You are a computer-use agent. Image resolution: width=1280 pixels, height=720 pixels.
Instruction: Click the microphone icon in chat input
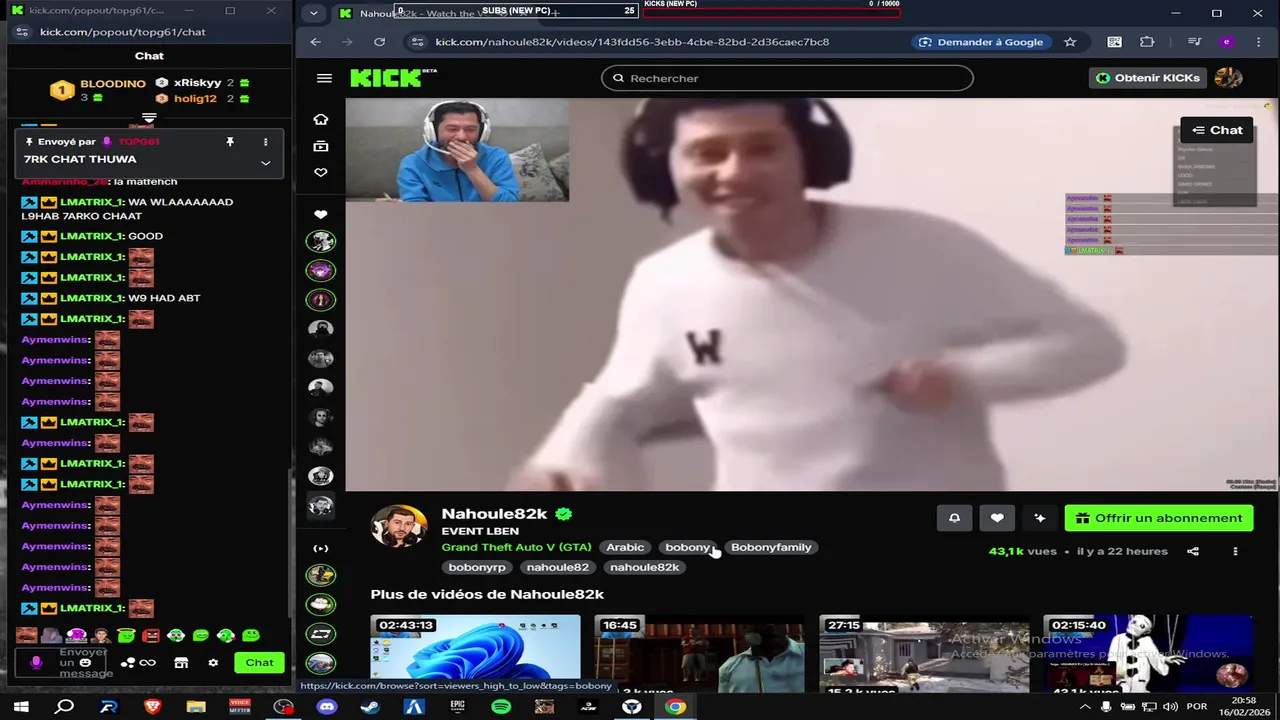[x=37, y=662]
